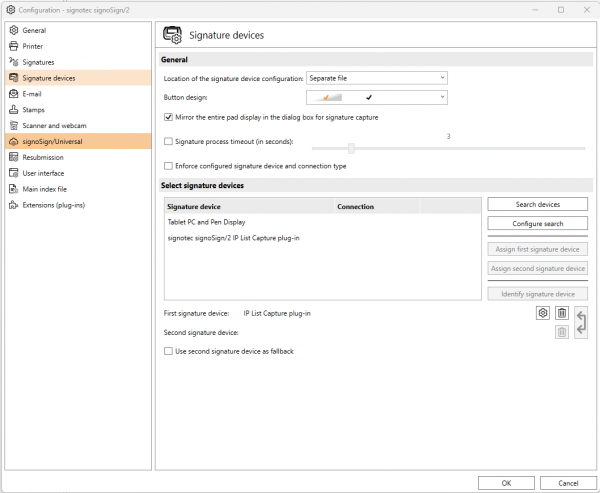Click the E-mail envelope icon
Viewport: 600px width, 493px height.
(x=13, y=94)
